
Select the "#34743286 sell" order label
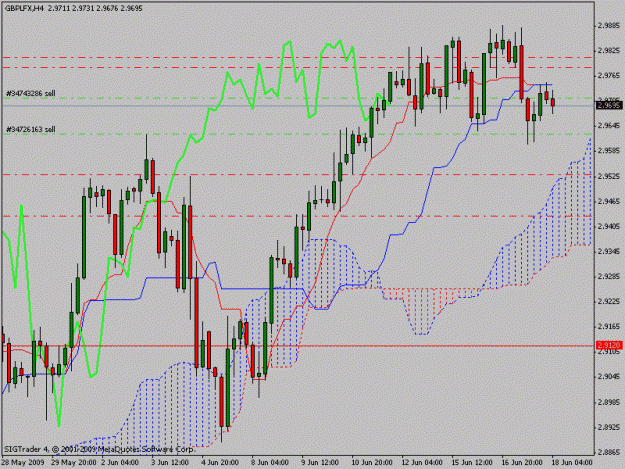pos(31,94)
